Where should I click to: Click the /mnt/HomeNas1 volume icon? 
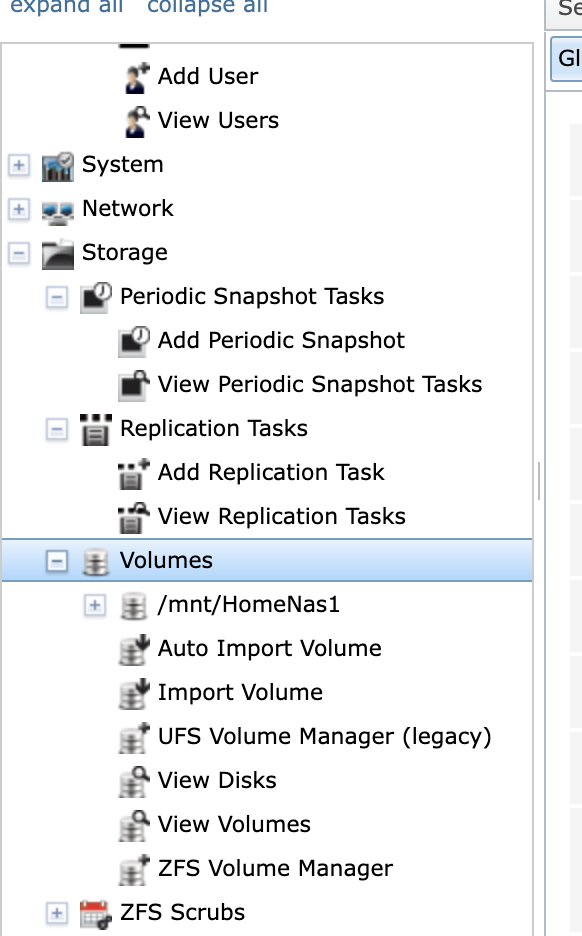pos(134,605)
